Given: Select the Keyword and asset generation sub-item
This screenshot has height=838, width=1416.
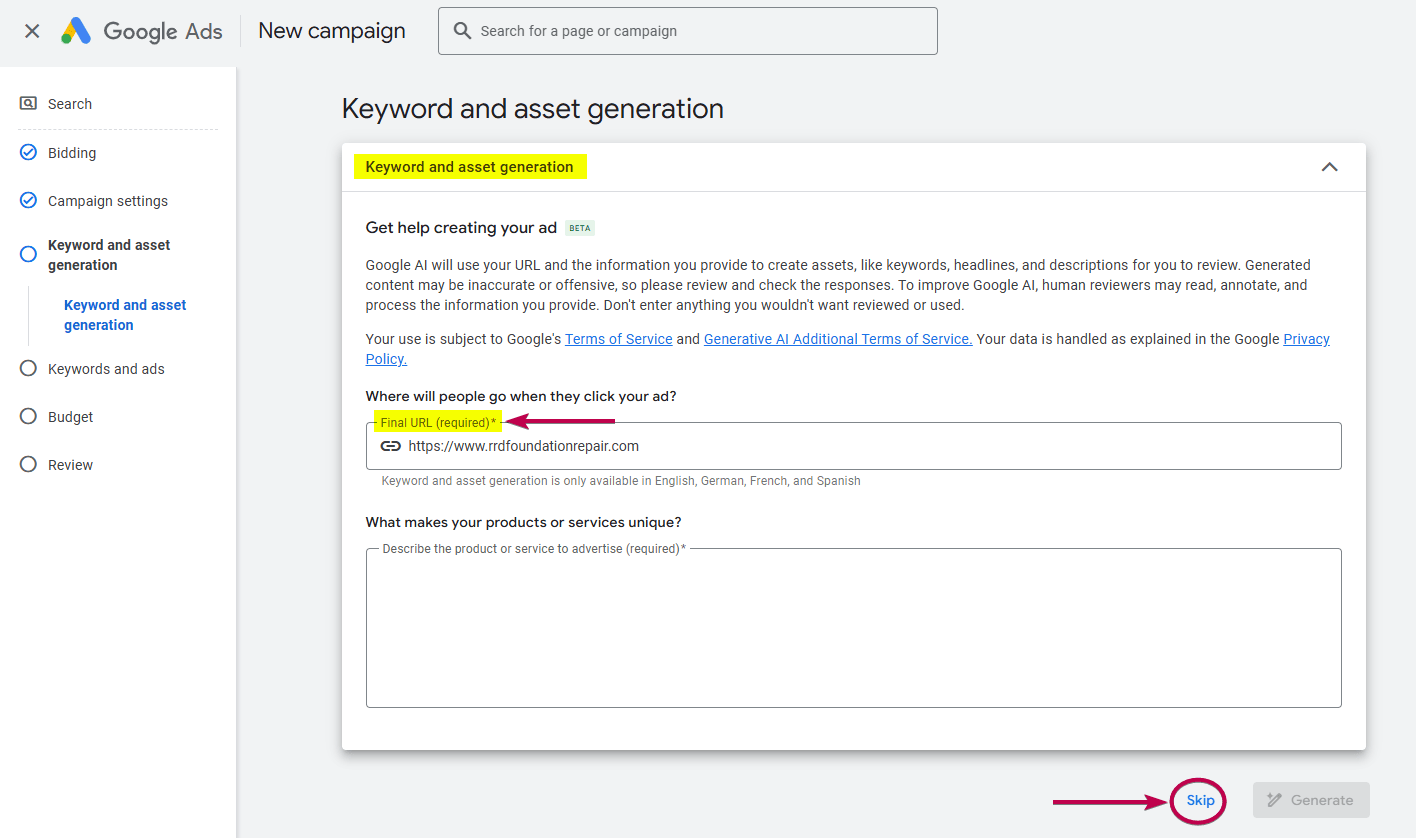Looking at the screenshot, I should point(125,315).
